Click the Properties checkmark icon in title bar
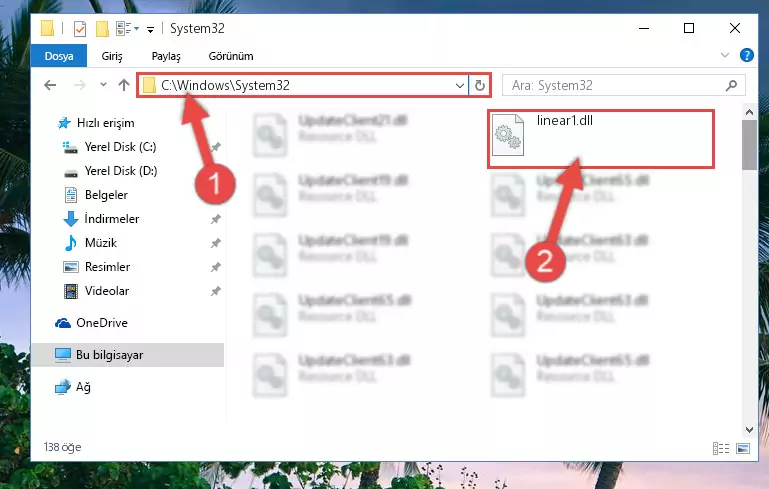769x489 pixels. (79, 29)
